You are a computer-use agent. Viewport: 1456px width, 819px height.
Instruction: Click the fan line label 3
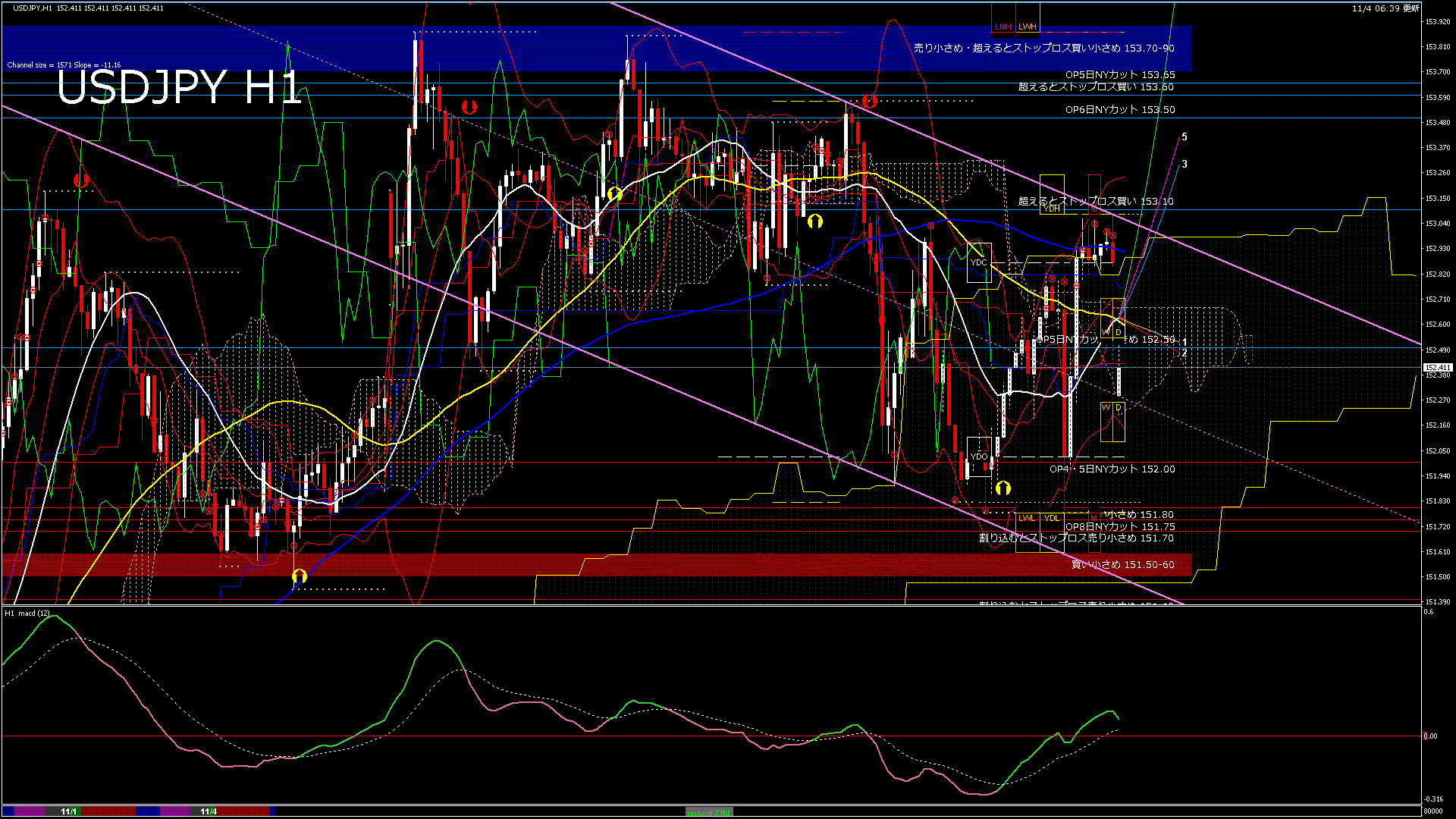[1185, 164]
